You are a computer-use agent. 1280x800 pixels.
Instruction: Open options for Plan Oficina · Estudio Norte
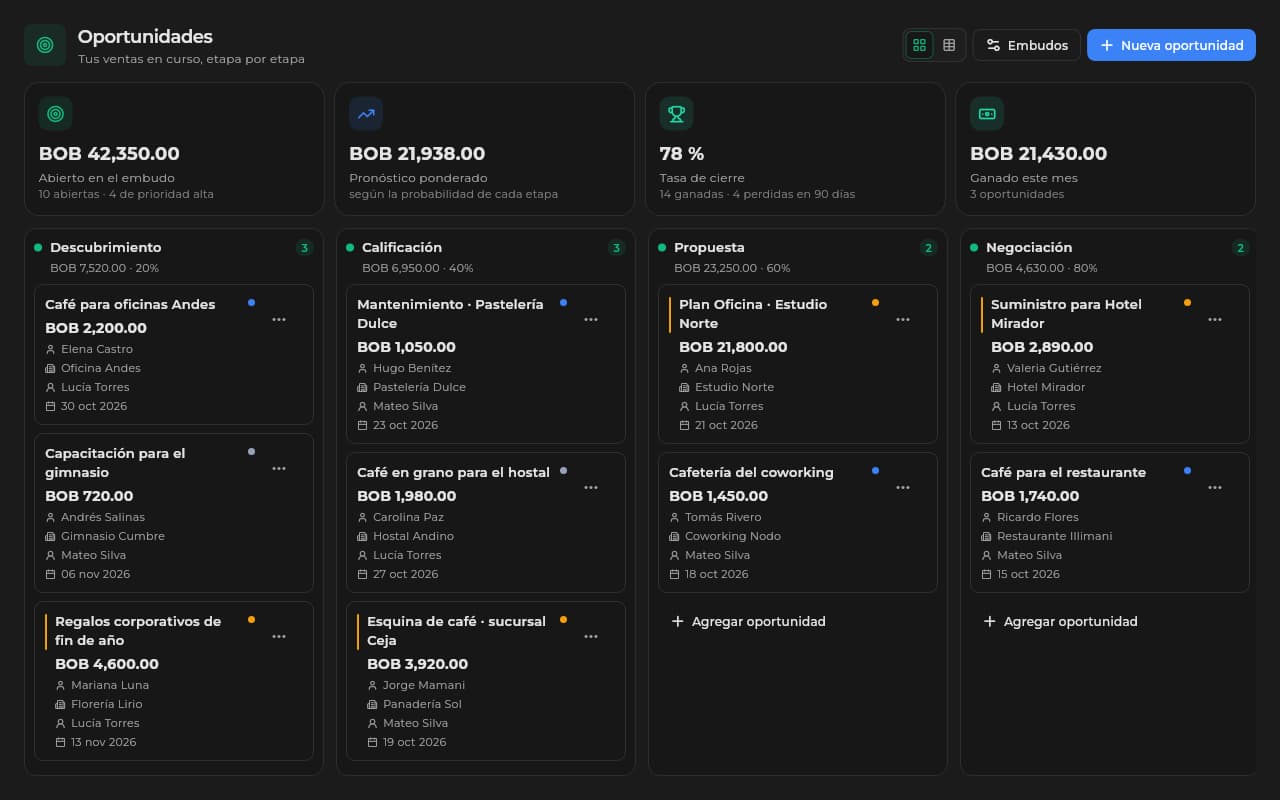(x=903, y=319)
